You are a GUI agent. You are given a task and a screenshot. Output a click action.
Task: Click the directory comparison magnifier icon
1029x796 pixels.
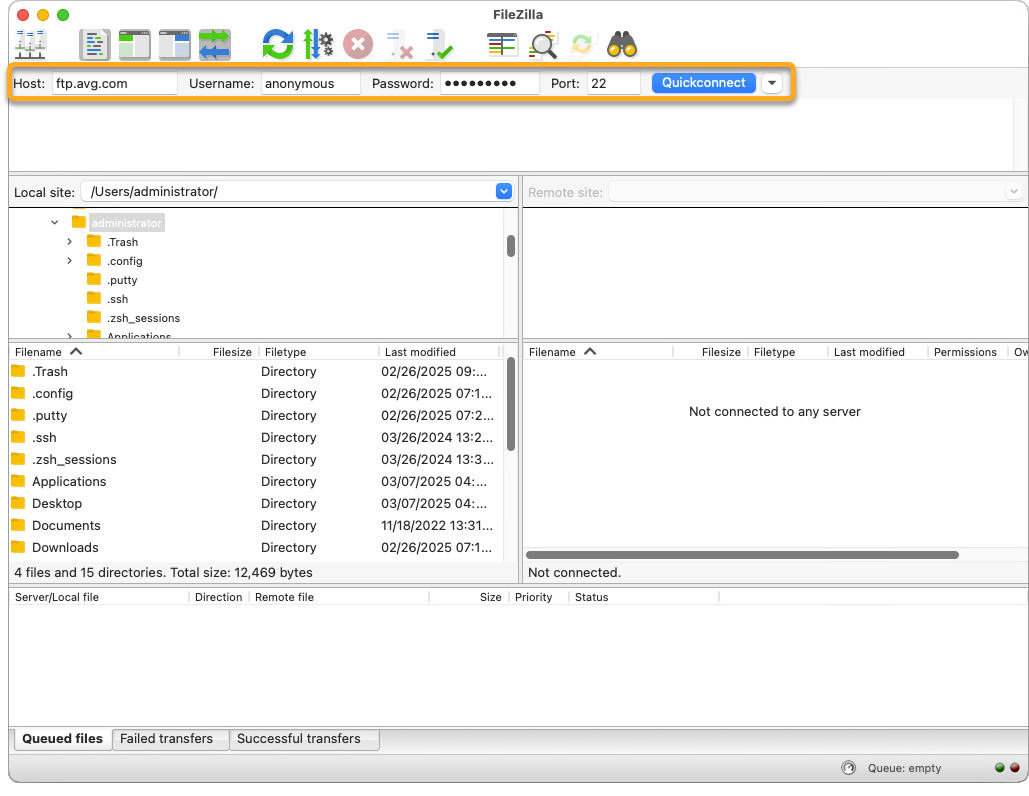(543, 44)
